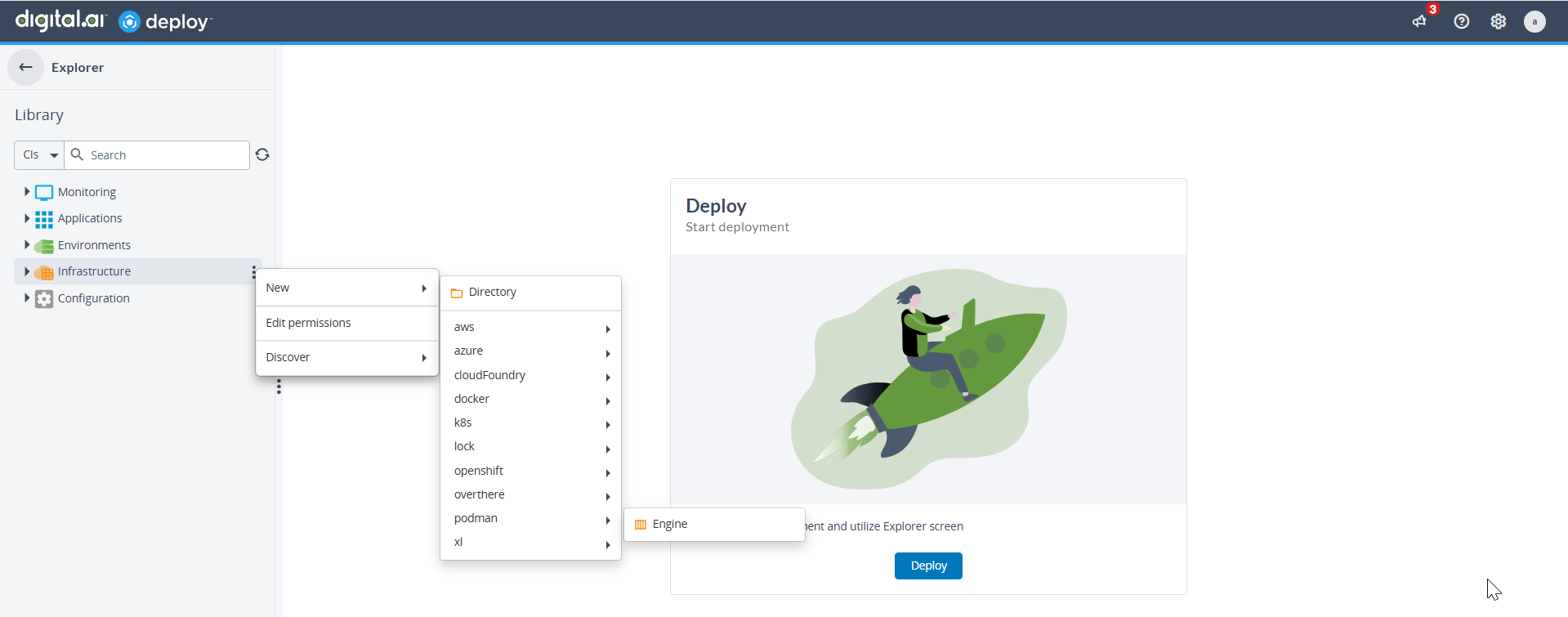This screenshot has width=1568, height=617.
Task: Open the notifications megaphone icon
Action: pos(1420,21)
